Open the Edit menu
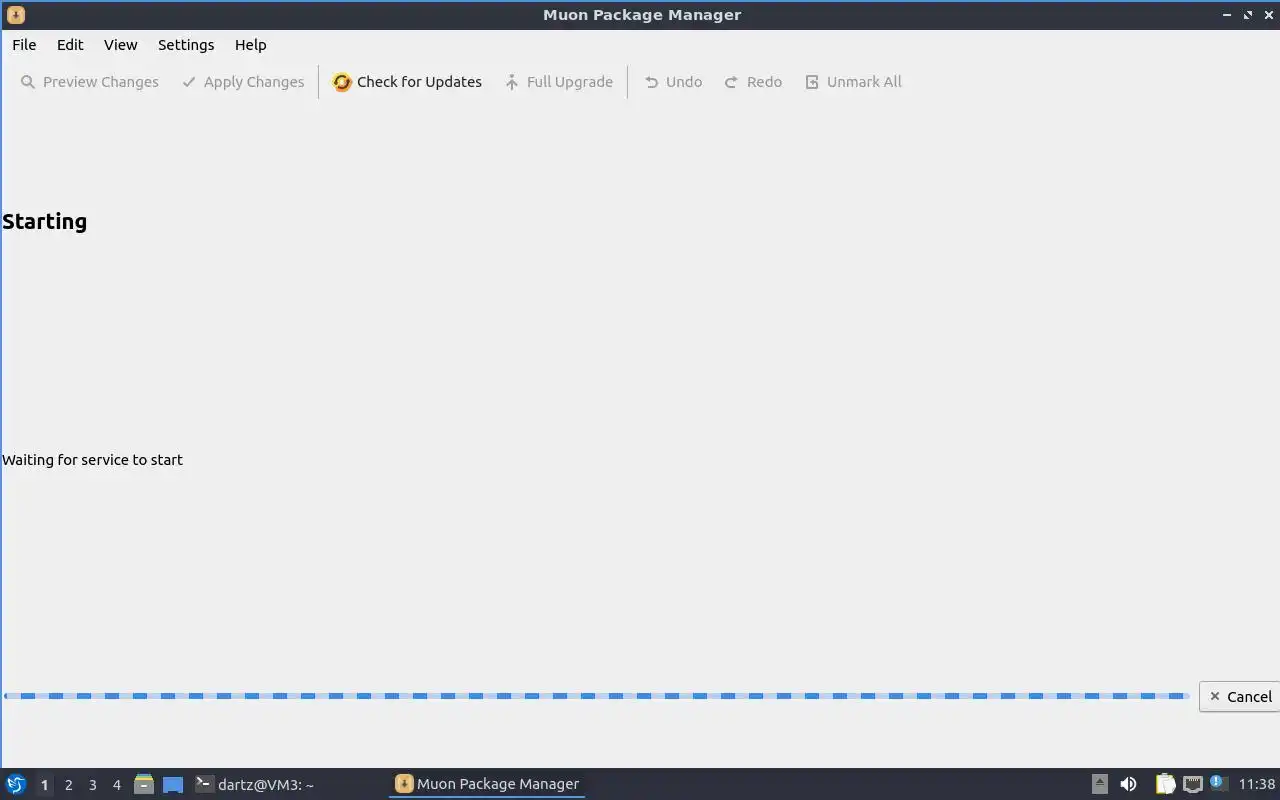 click(x=70, y=45)
